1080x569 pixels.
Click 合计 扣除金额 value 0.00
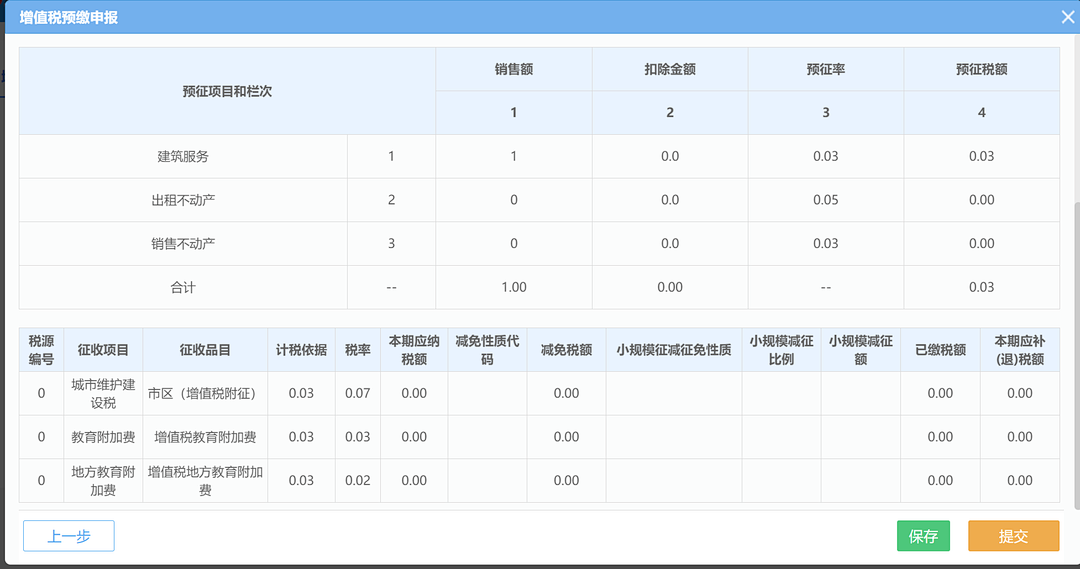click(x=669, y=287)
